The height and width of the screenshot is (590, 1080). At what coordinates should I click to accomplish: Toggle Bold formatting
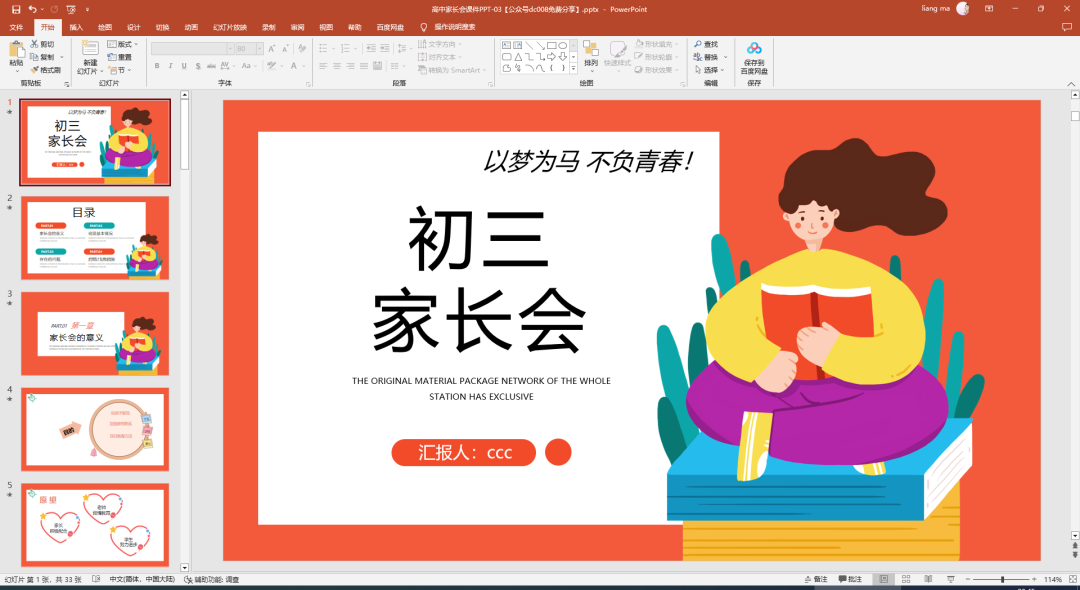(157, 66)
